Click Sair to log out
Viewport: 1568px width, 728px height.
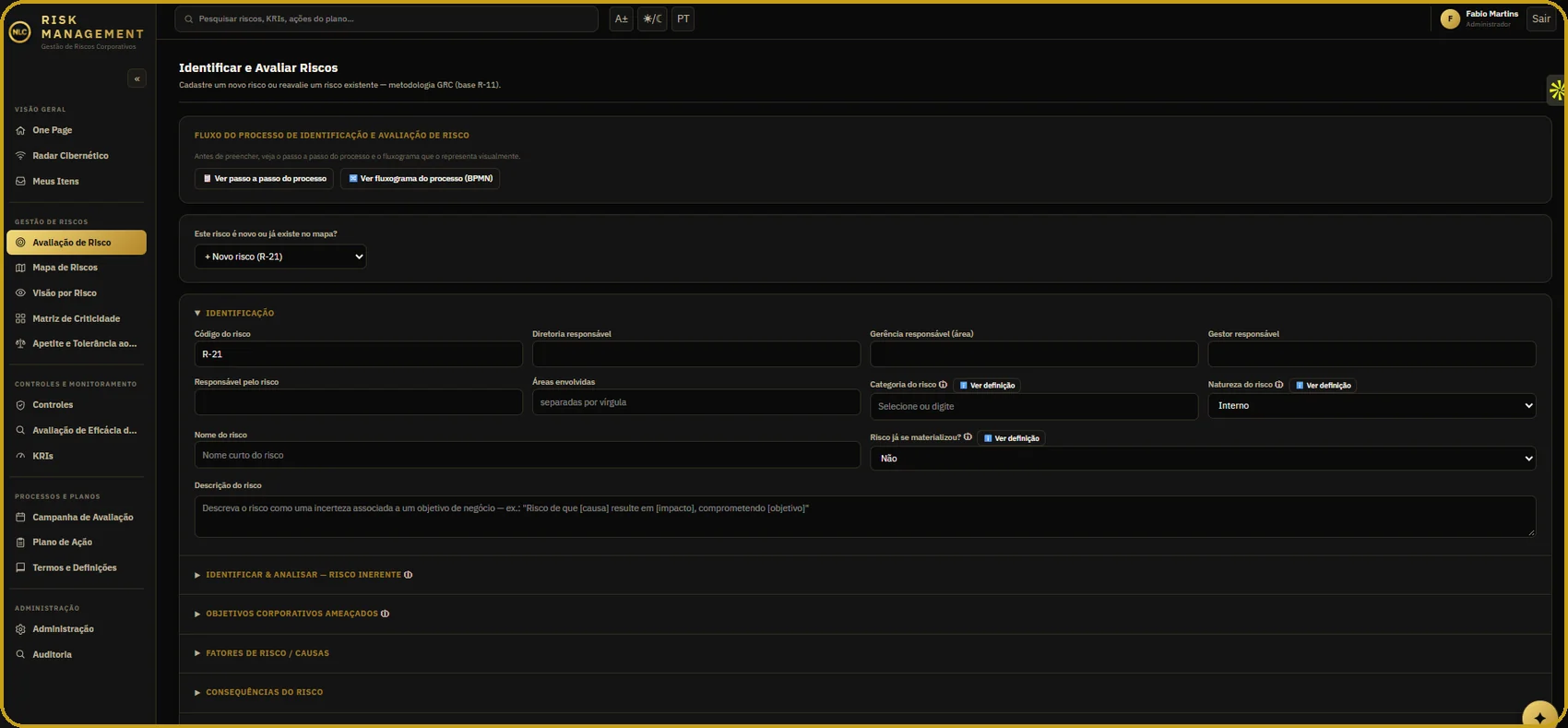(x=1541, y=18)
